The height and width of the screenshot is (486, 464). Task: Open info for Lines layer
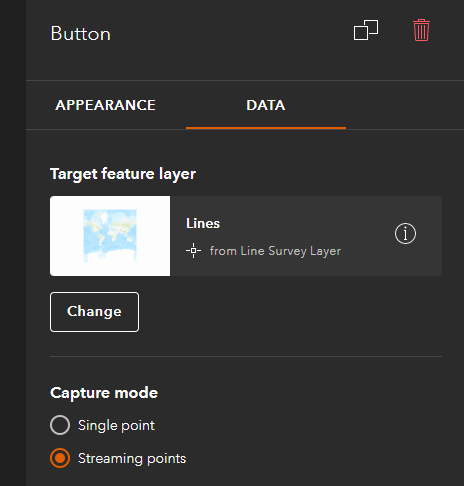pos(405,233)
